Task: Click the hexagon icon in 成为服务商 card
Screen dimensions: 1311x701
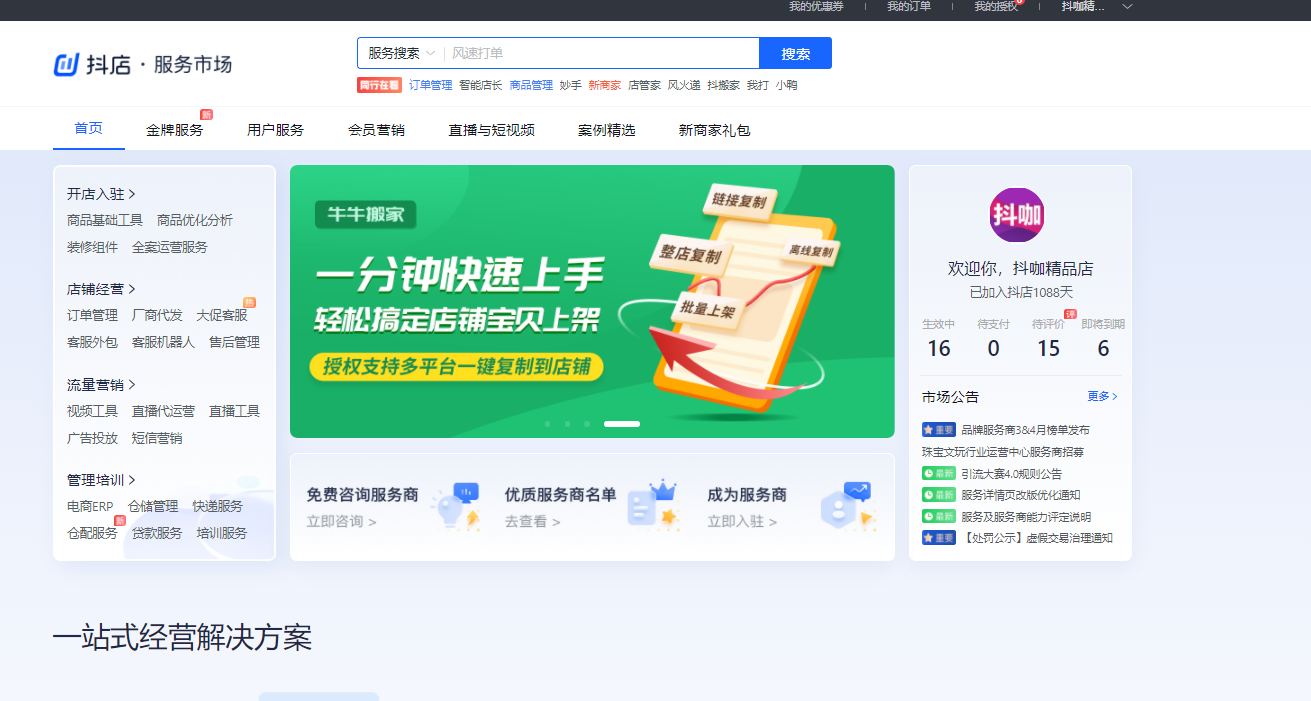Action: 848,506
